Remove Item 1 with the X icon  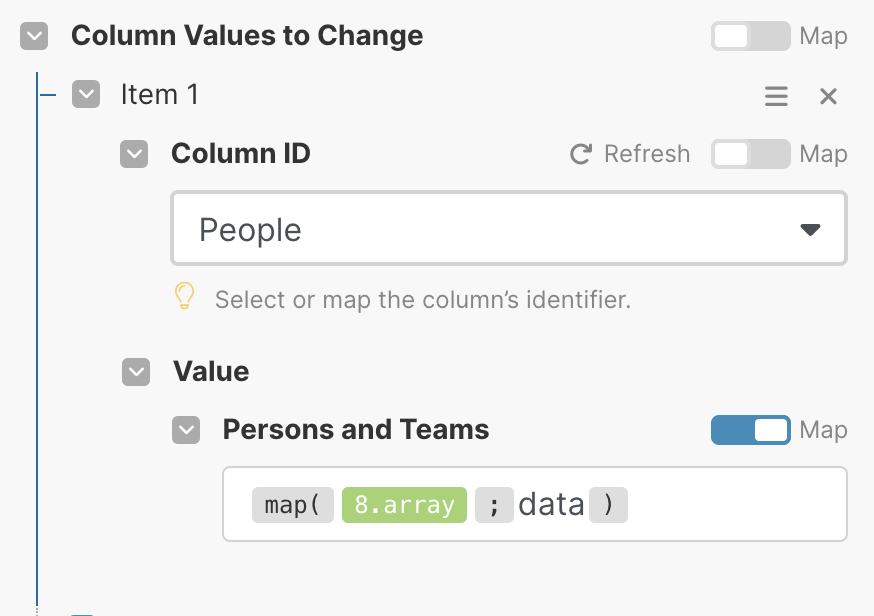coord(828,96)
